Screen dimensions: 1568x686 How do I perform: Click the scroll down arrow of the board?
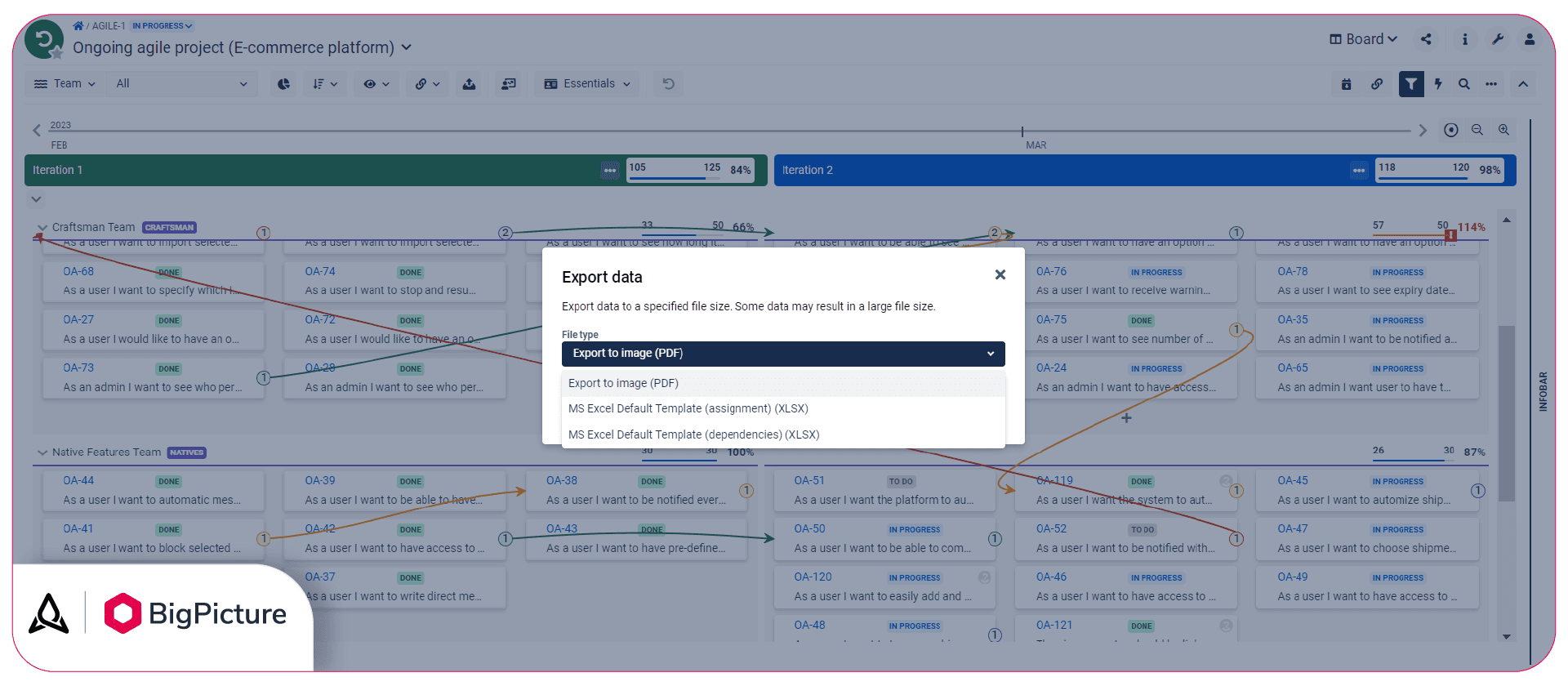(1507, 637)
